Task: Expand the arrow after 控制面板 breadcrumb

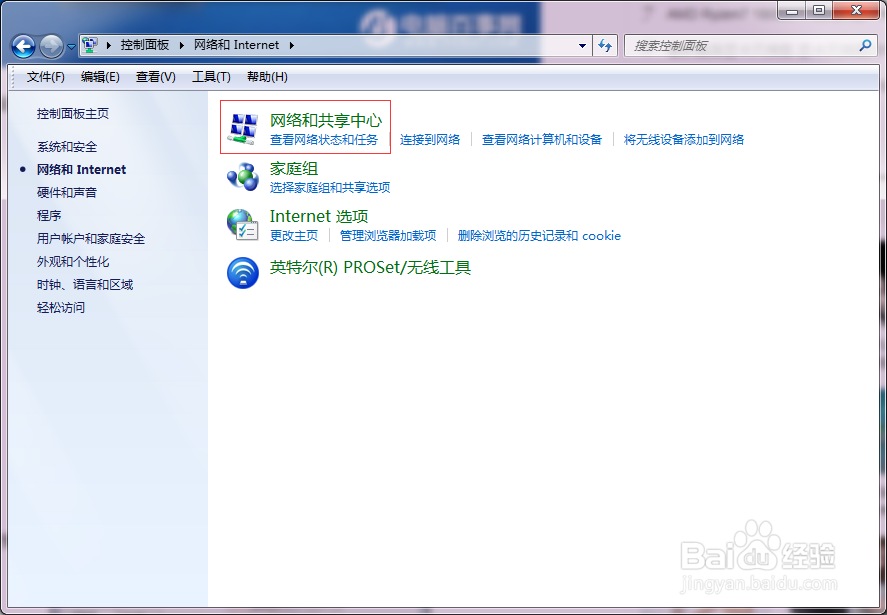Action: tap(182, 45)
